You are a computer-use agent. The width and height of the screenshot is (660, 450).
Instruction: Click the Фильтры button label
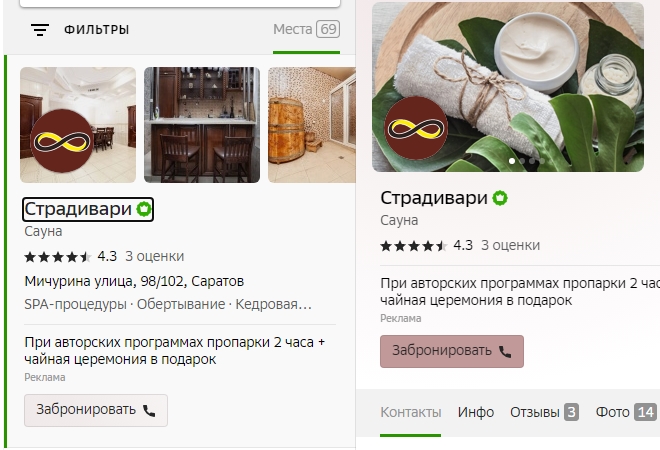[96, 30]
